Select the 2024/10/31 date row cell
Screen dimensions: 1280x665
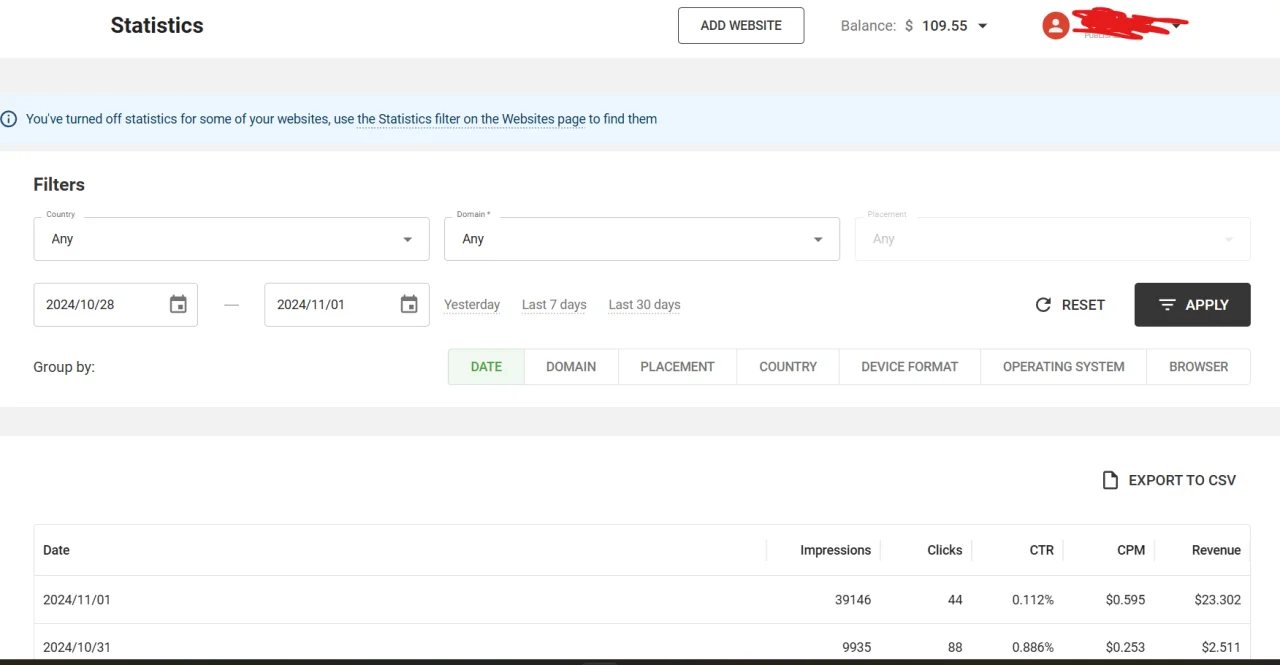click(77, 647)
